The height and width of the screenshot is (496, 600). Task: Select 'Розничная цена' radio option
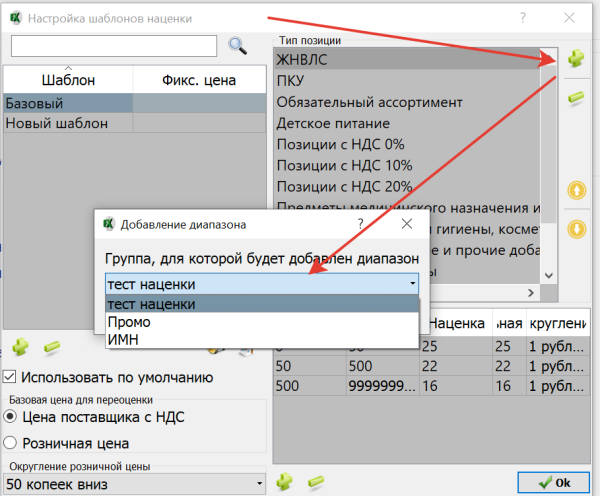[x=10, y=442]
